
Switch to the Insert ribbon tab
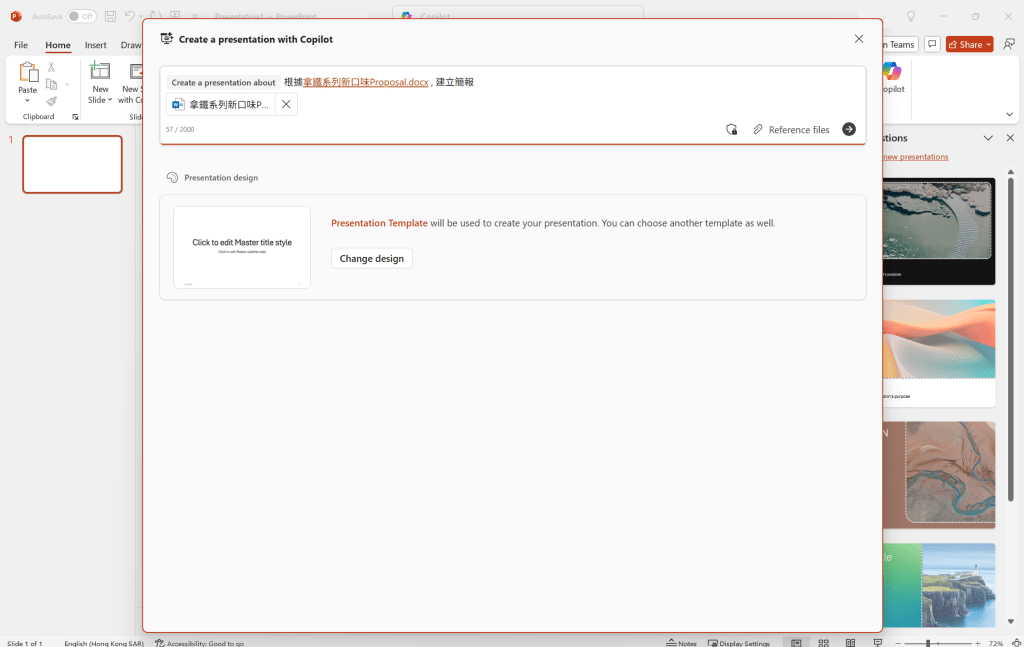pos(95,45)
